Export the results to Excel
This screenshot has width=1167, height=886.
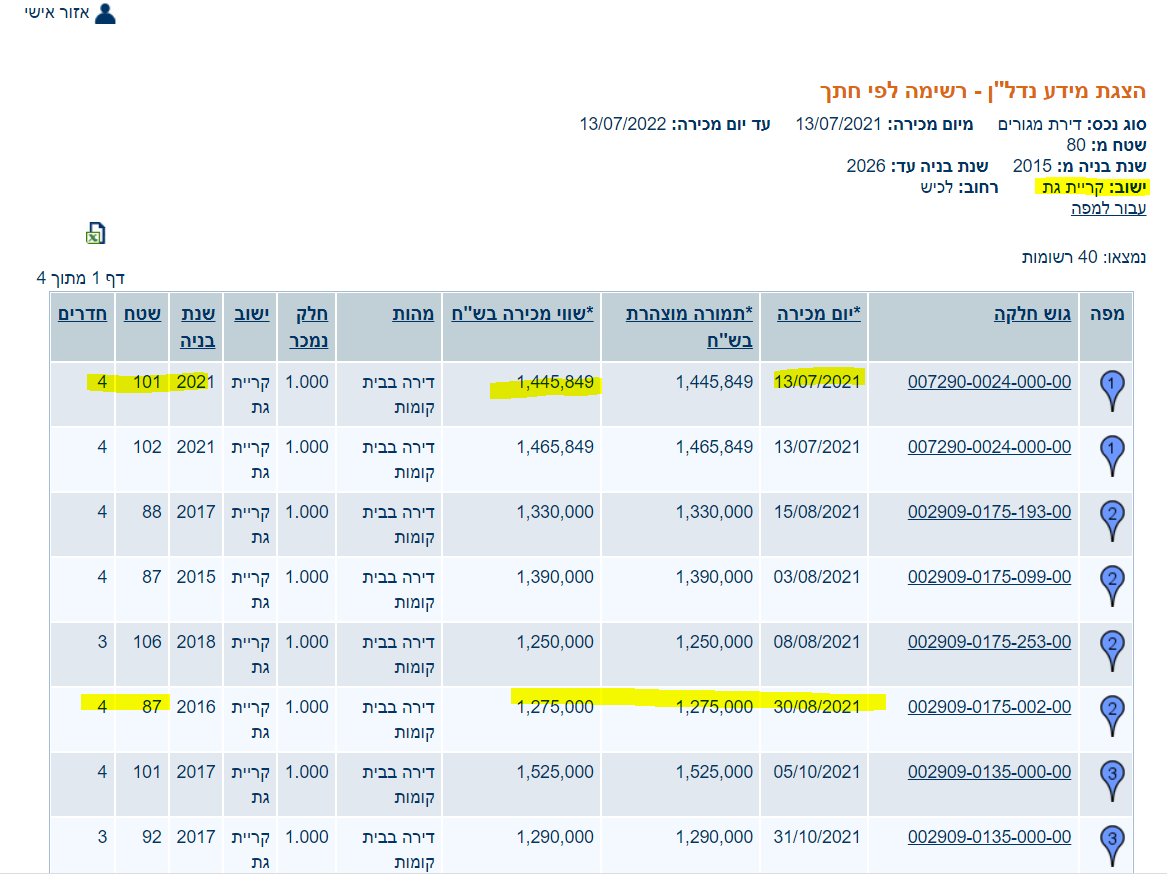pos(94,234)
